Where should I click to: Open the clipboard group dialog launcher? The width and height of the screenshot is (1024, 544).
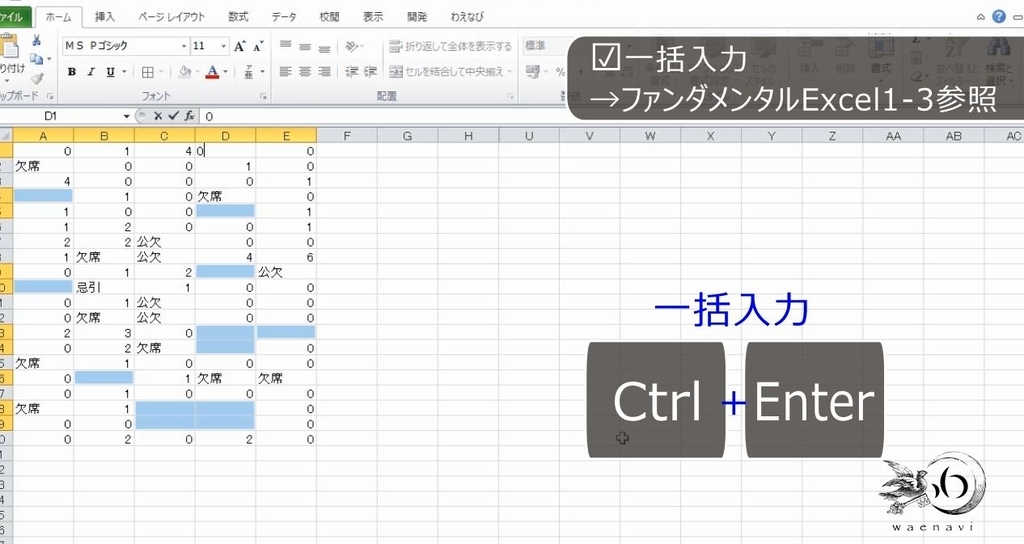(x=50, y=97)
